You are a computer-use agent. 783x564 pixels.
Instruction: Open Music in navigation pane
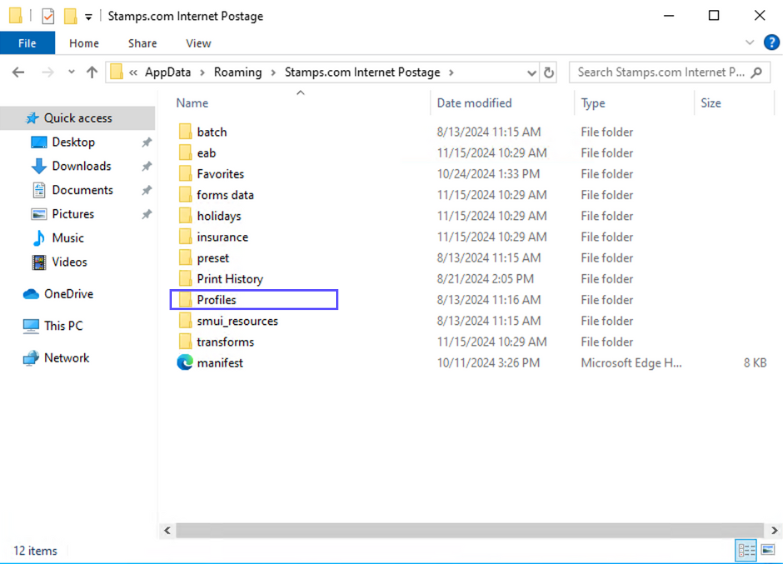click(x=68, y=238)
